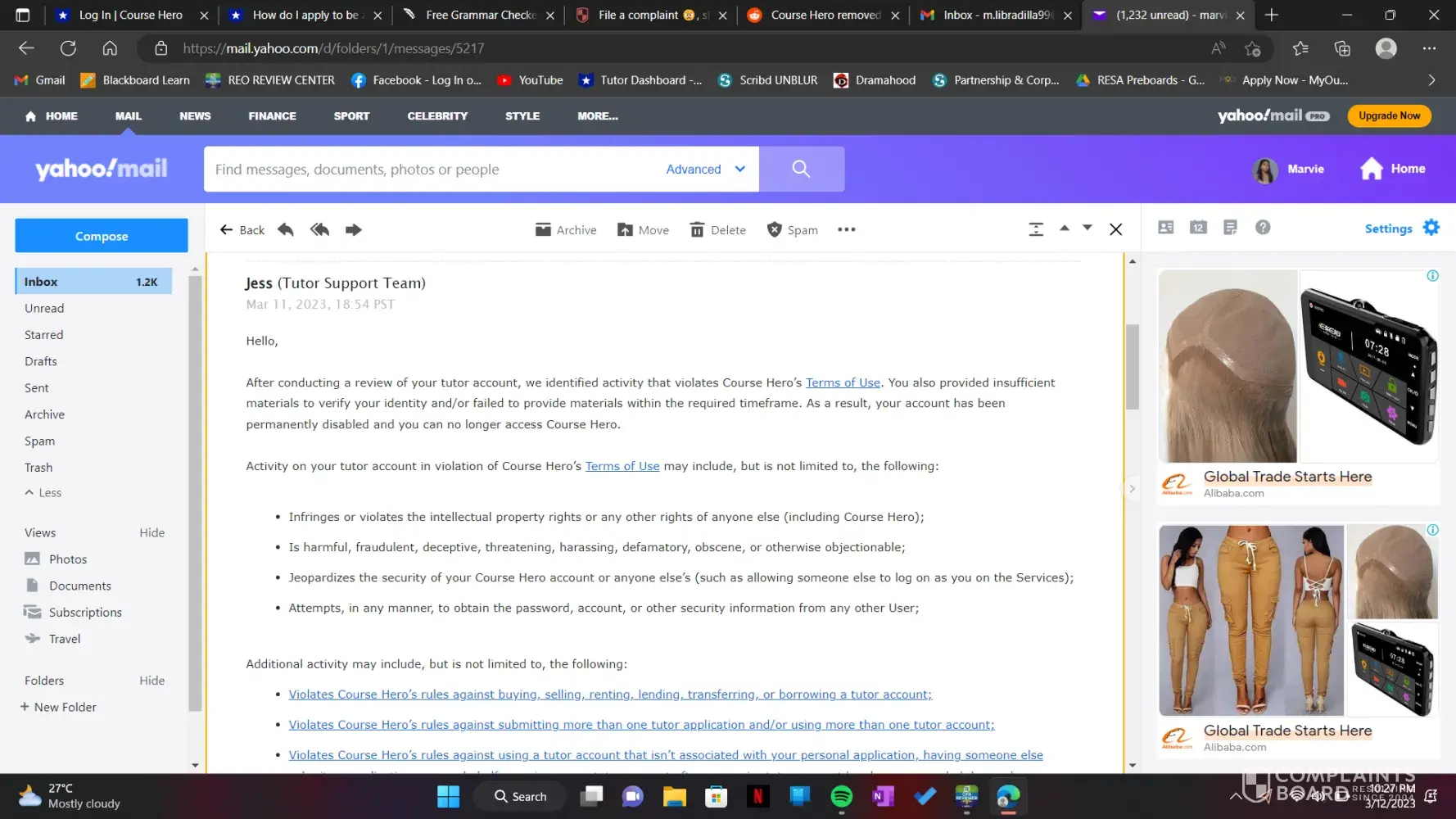
Task: Open the Contacts panel icon
Action: coord(1166,228)
